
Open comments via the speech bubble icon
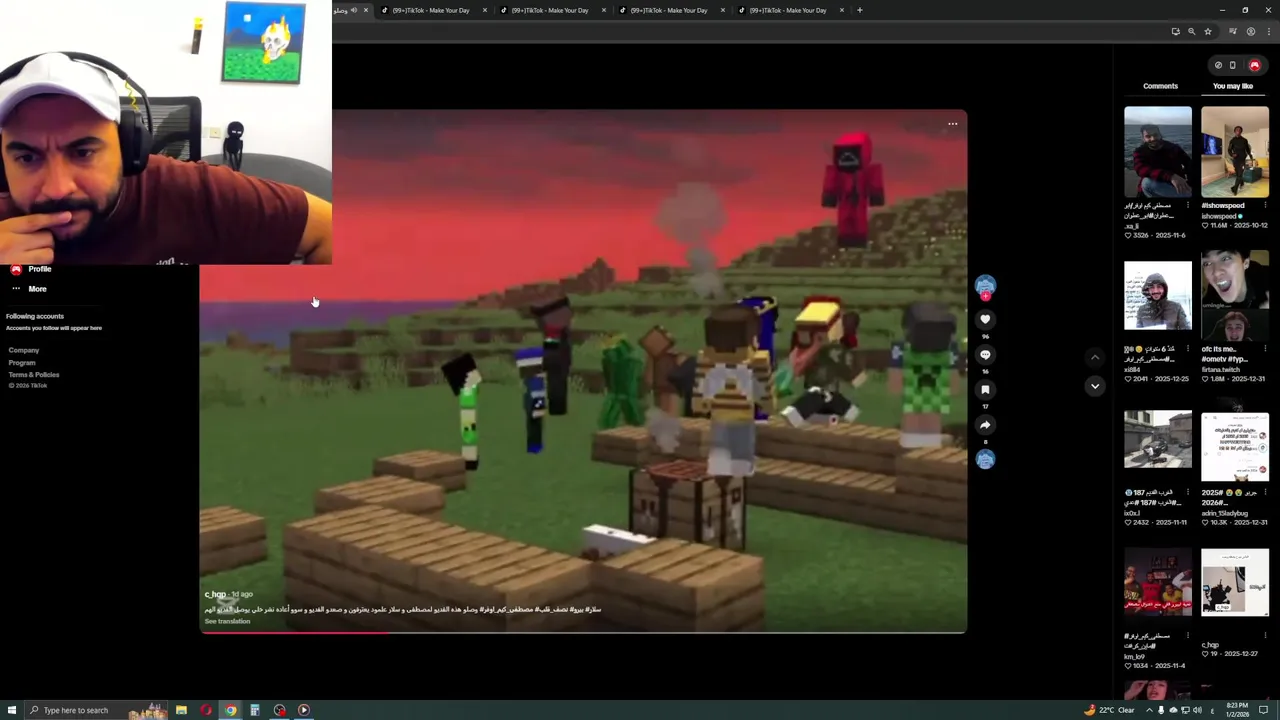(x=985, y=354)
